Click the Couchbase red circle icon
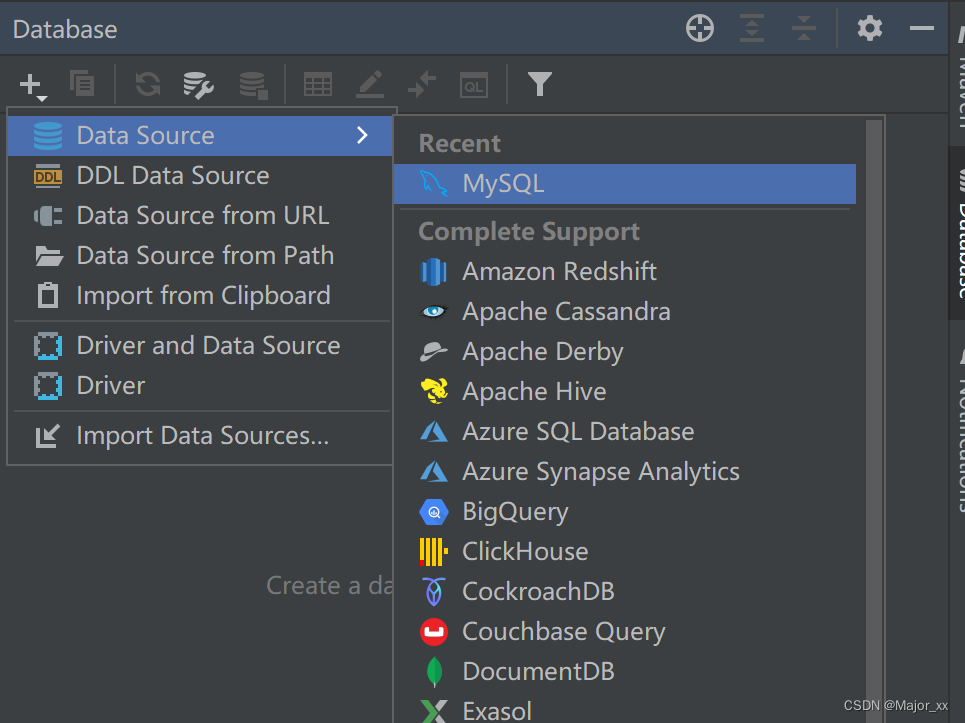 coord(433,632)
